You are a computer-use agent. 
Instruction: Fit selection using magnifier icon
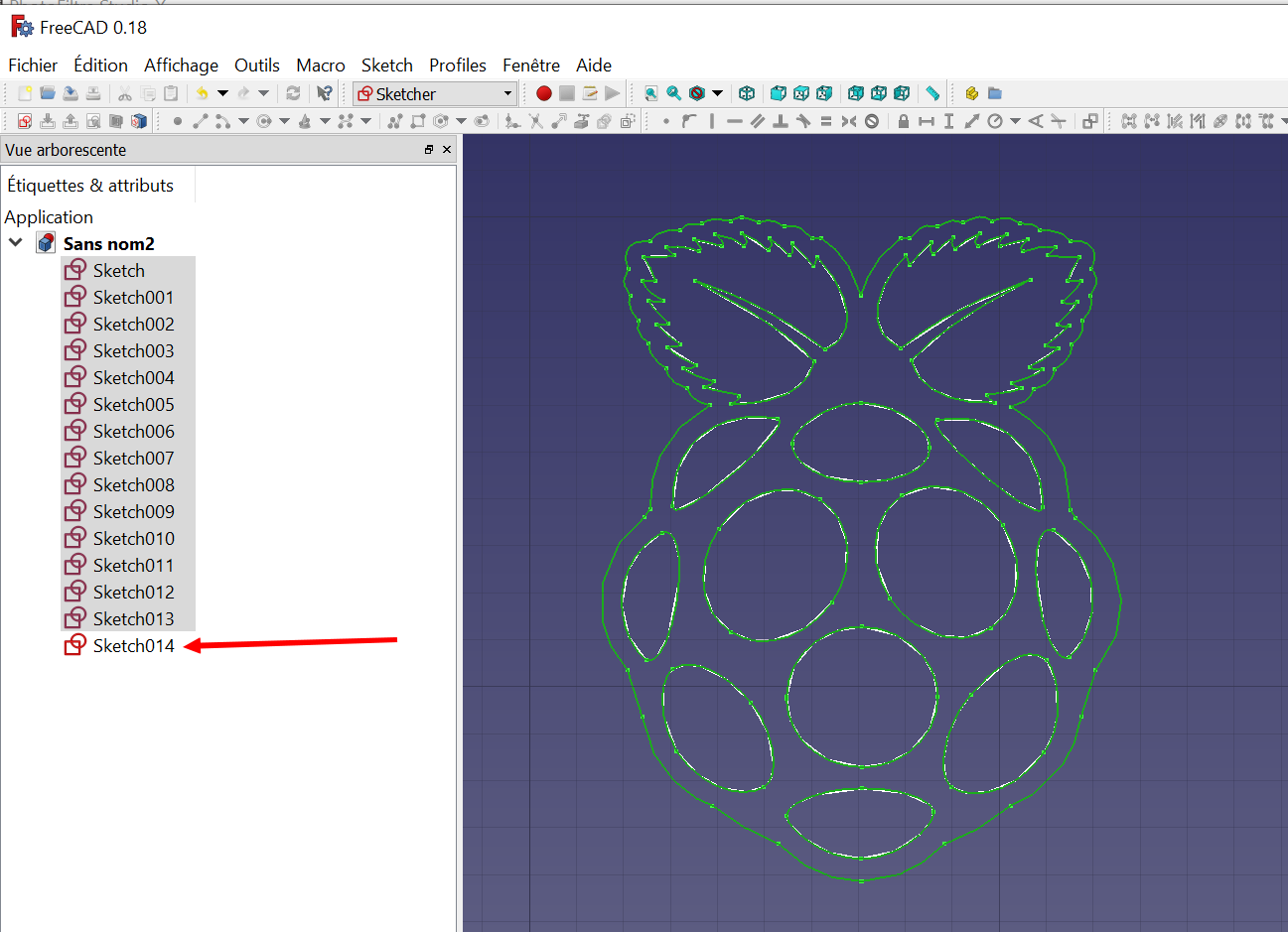673,93
